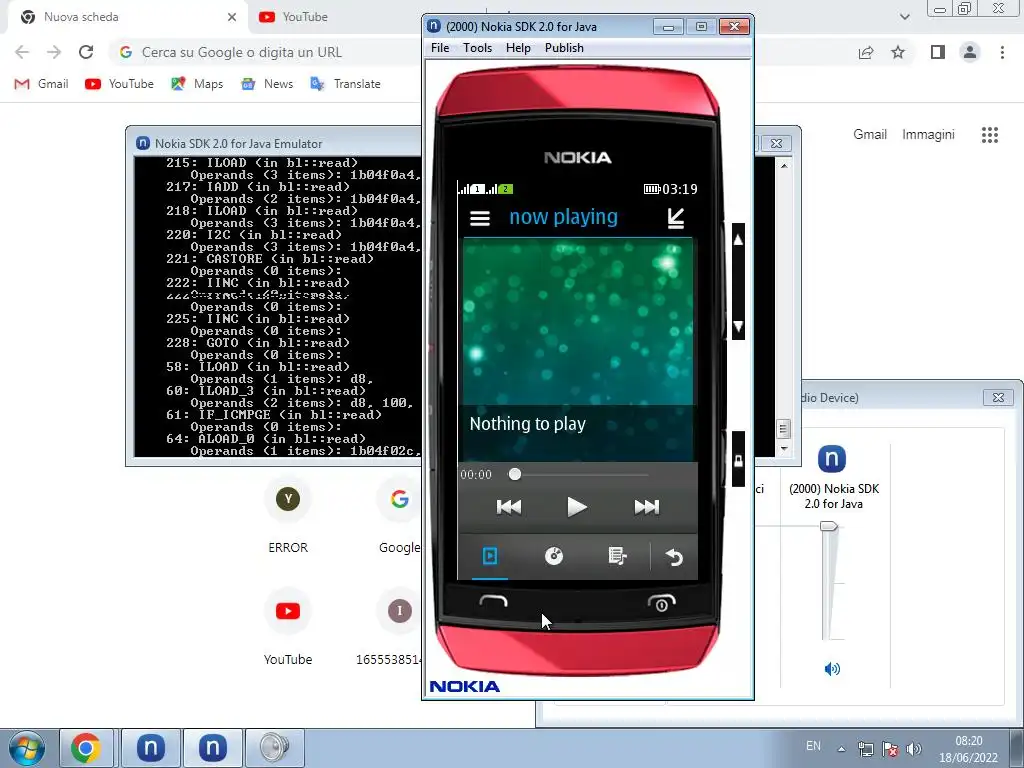1024x768 pixels.
Task: Open the Help menu in Nokia SDK
Action: [x=518, y=48]
